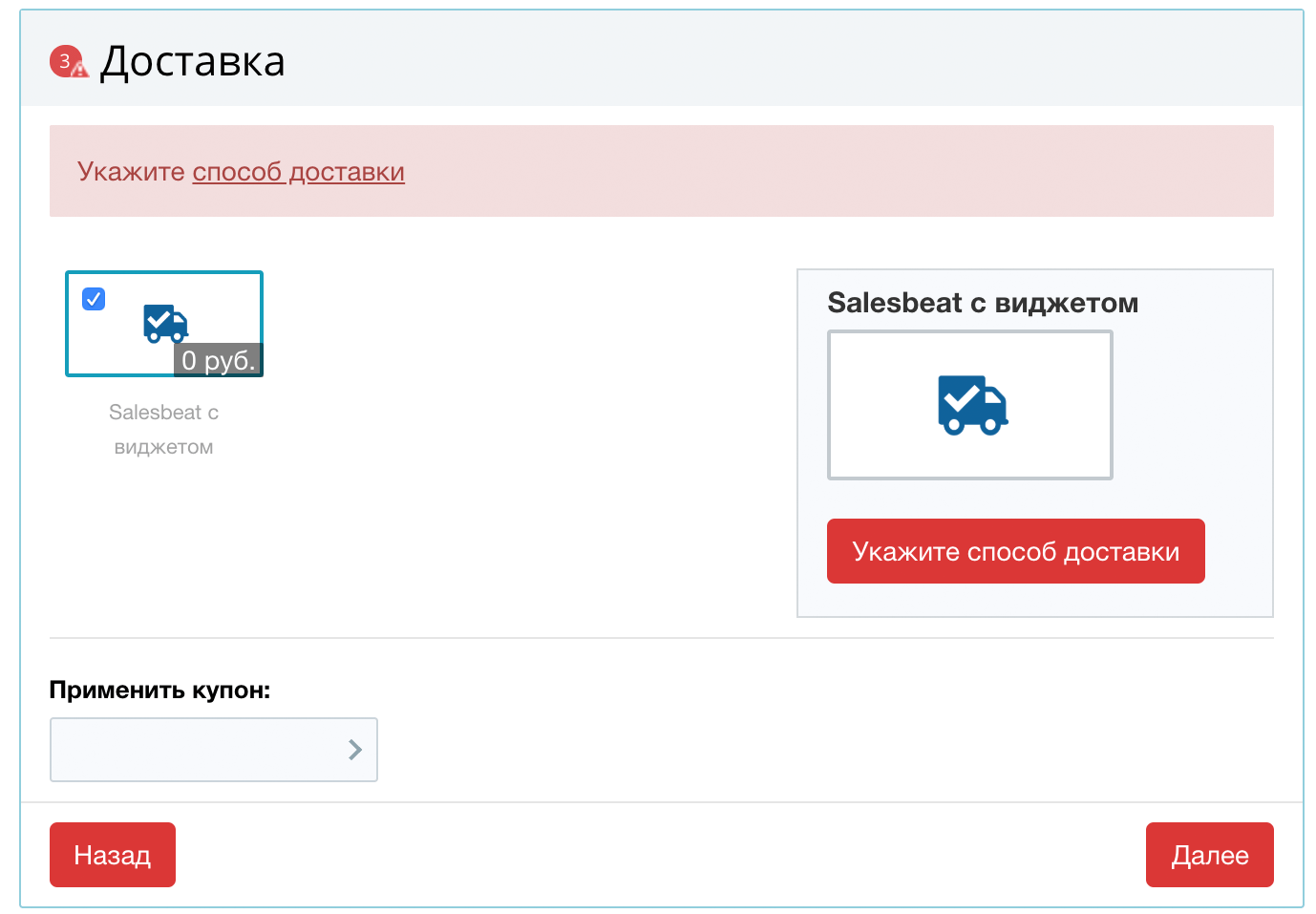This screenshot has width=1316, height=914.
Task: Click the red 'Укажите способ доставки' button
Action: (1015, 551)
